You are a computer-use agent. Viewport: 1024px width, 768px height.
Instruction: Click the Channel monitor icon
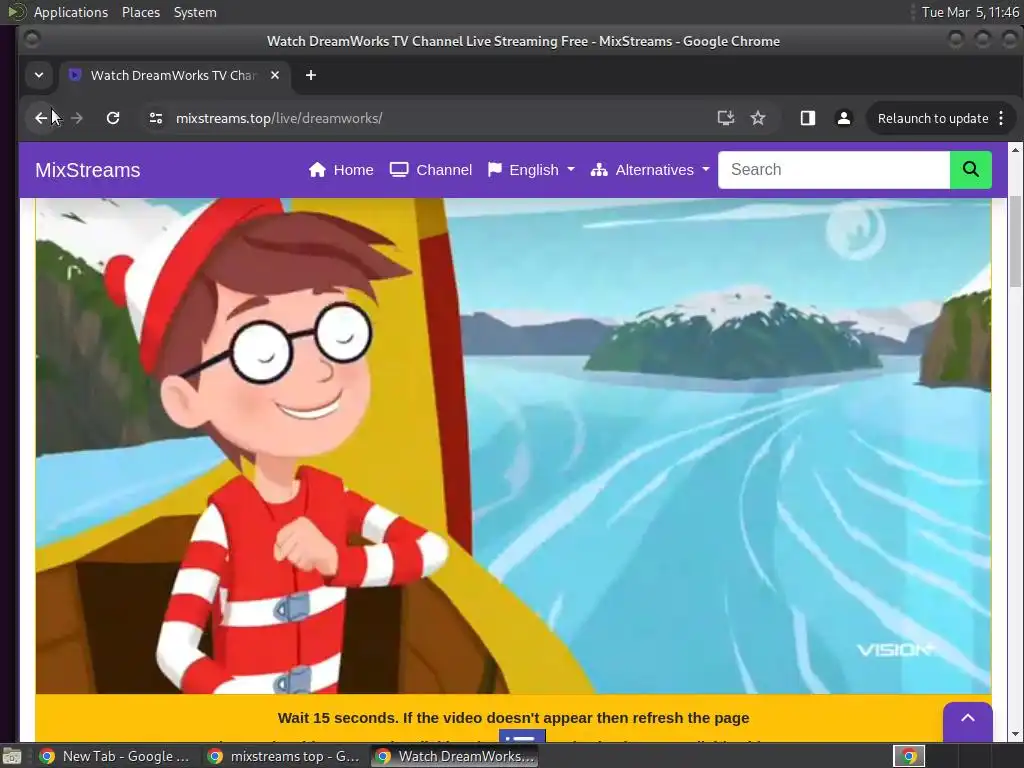coord(399,170)
